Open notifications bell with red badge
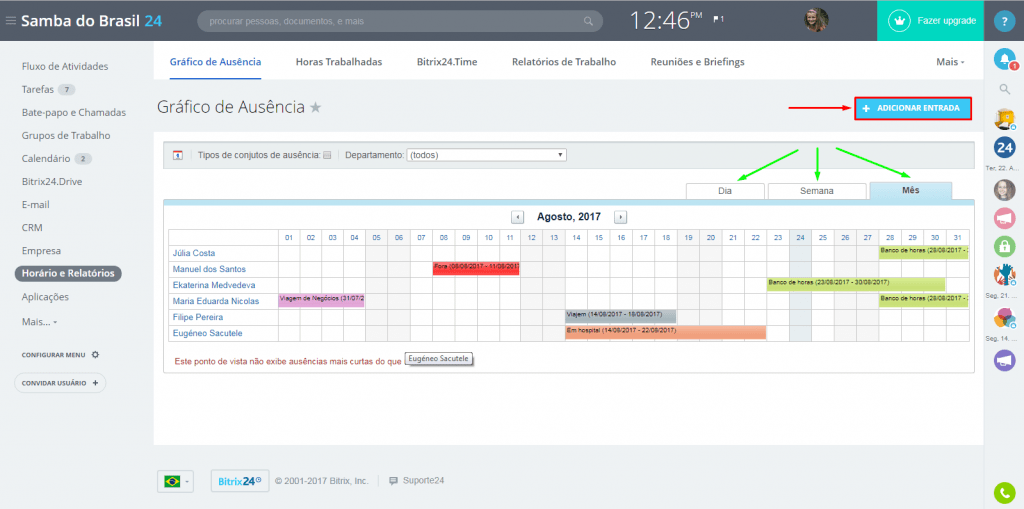Viewport: 1024px width, 509px height. coord(1004,59)
